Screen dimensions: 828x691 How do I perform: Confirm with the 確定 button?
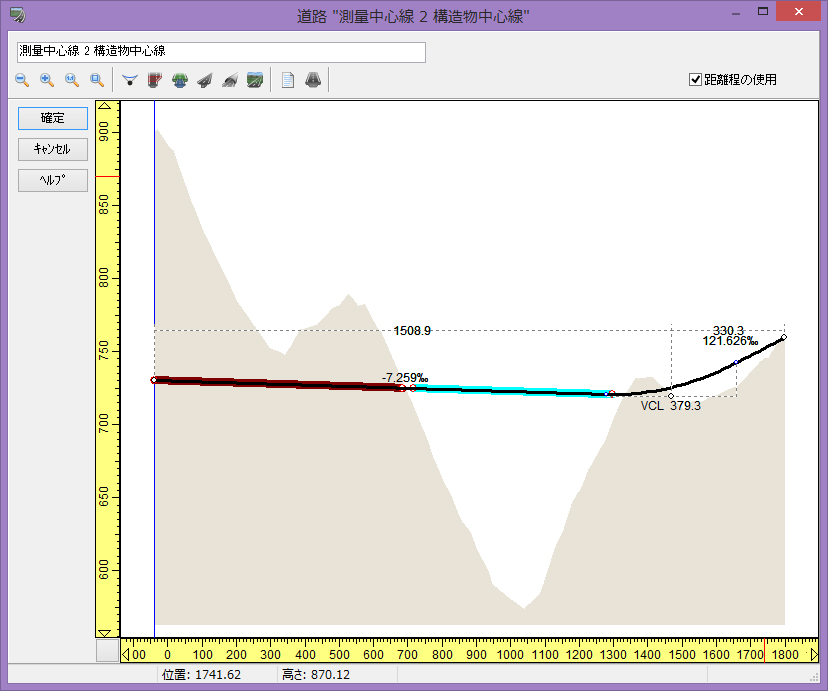point(53,118)
